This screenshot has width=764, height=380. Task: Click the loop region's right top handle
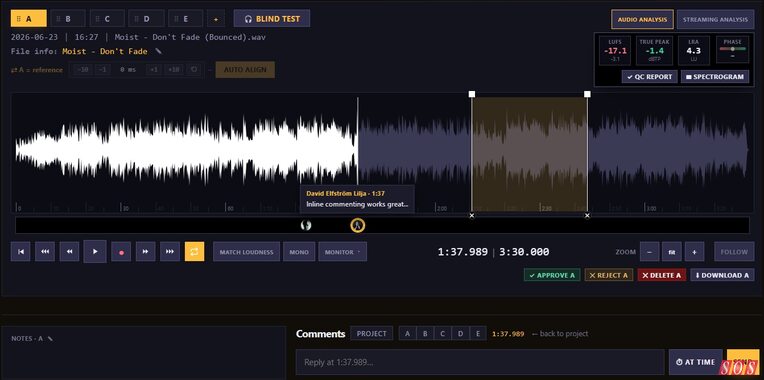pyautogui.click(x=587, y=94)
